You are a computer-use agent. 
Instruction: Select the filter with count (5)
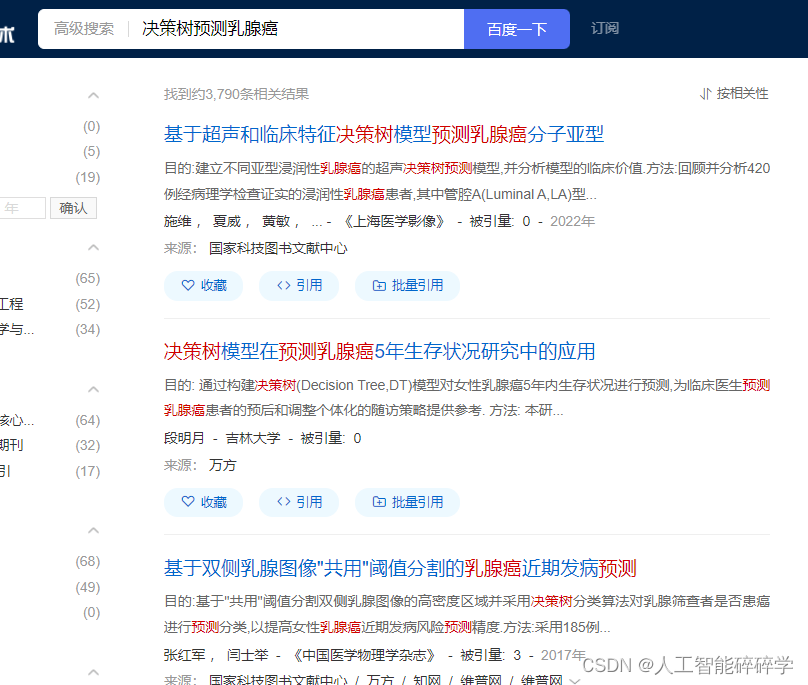coord(91,152)
